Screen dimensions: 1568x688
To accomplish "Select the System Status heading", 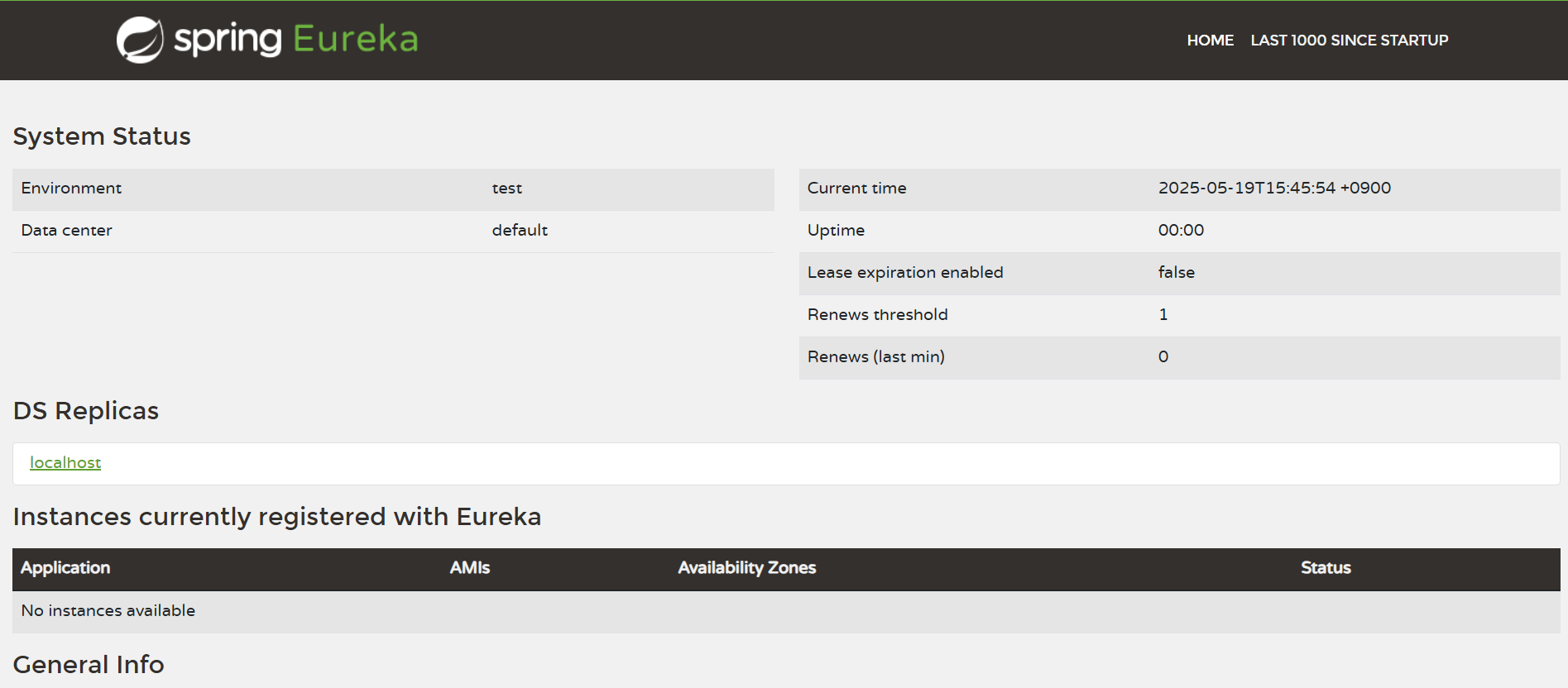I will click(102, 136).
